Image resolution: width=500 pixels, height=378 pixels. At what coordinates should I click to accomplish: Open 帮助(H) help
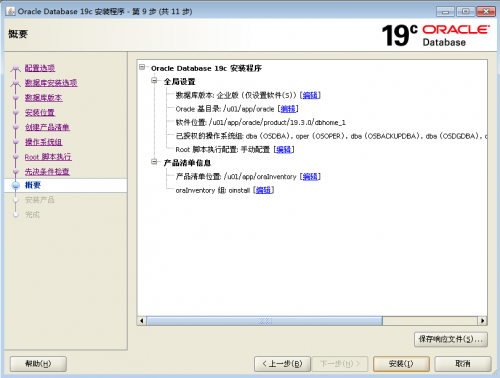pyautogui.click(x=38, y=364)
